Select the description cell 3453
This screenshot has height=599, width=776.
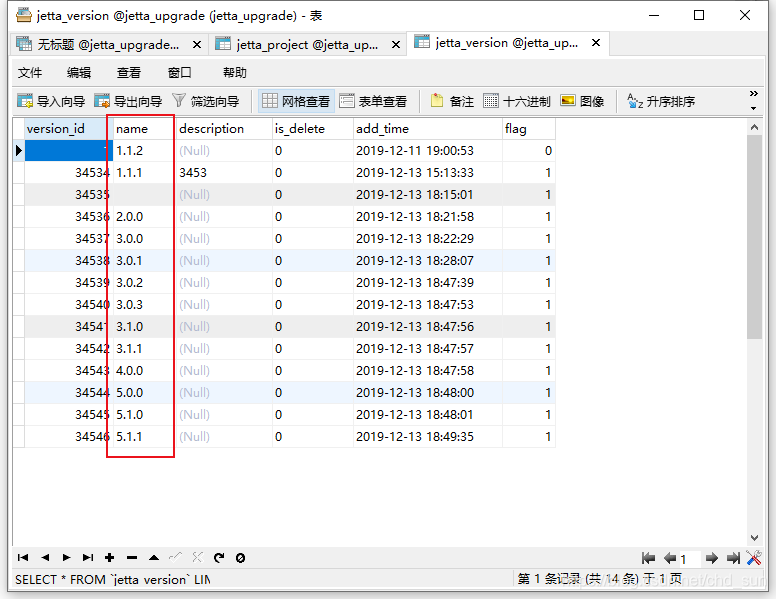224,173
